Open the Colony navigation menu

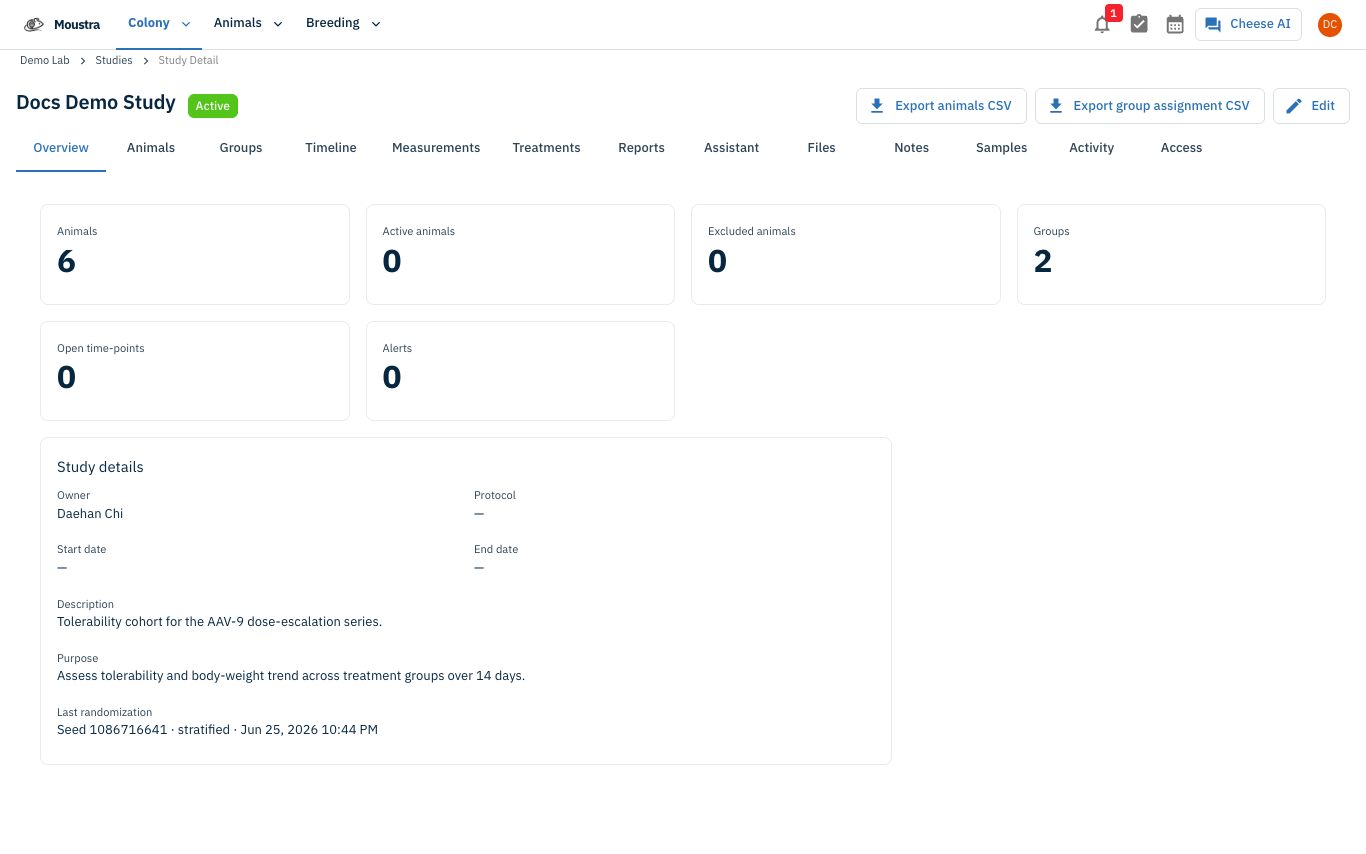point(159,24)
